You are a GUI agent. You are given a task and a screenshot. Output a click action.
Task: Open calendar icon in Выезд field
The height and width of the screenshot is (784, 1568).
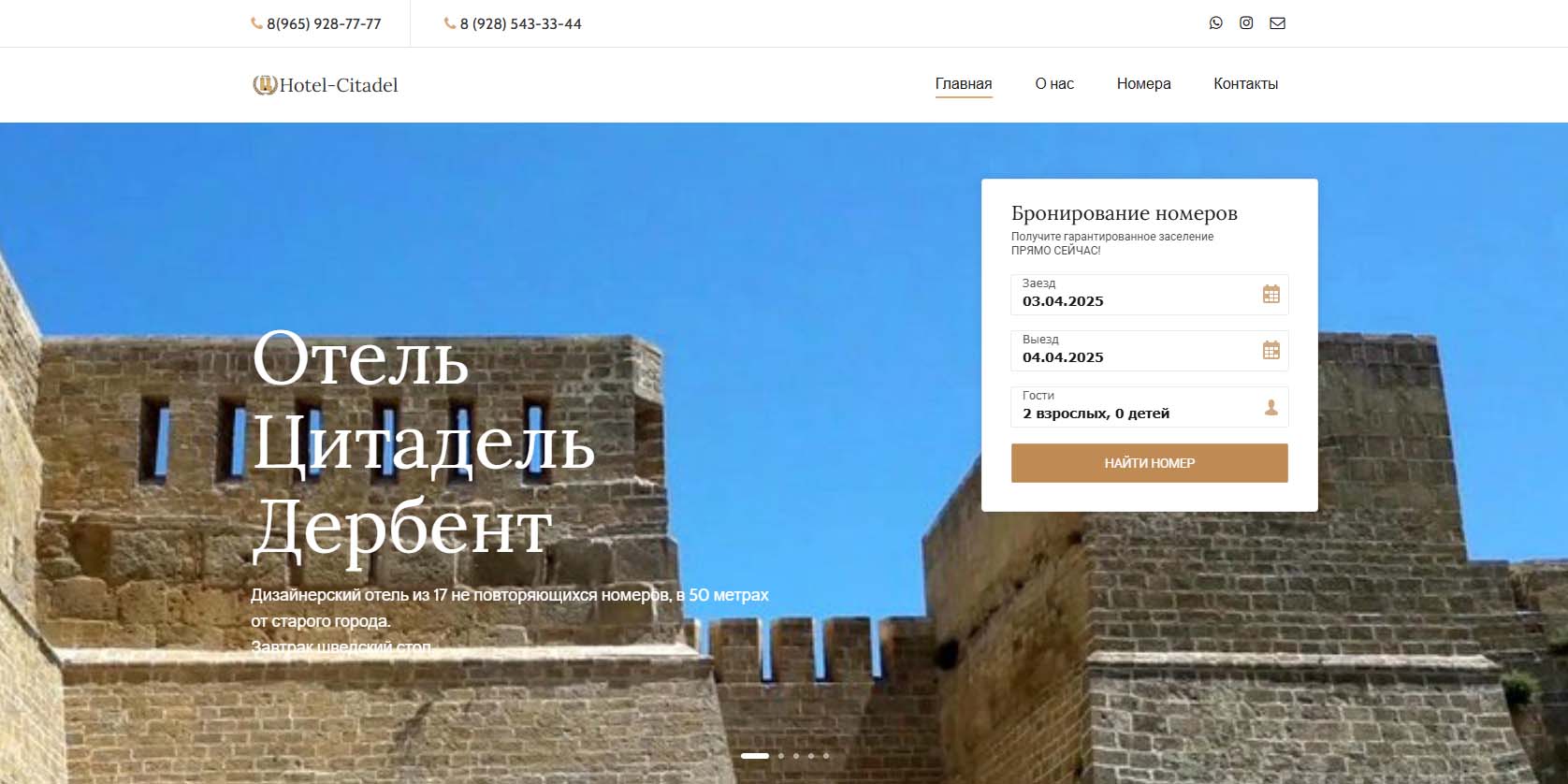pyautogui.click(x=1270, y=351)
